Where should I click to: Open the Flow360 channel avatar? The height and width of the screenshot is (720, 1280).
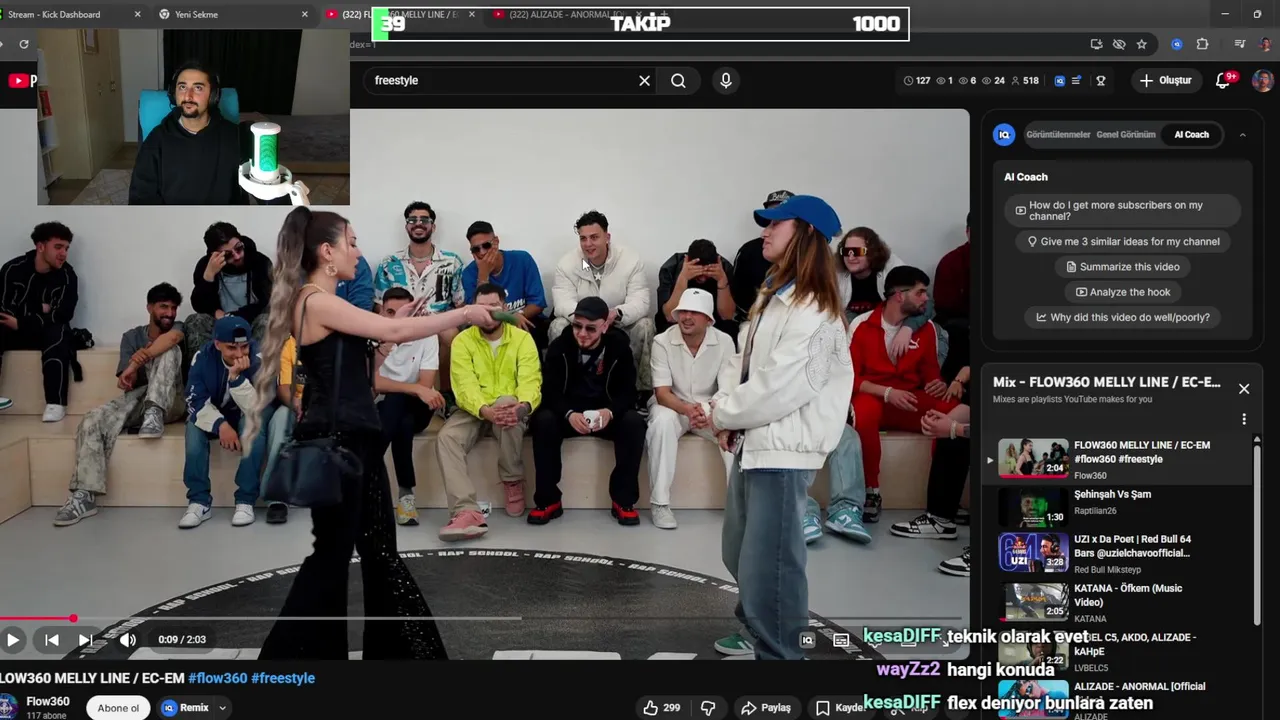click(x=8, y=707)
